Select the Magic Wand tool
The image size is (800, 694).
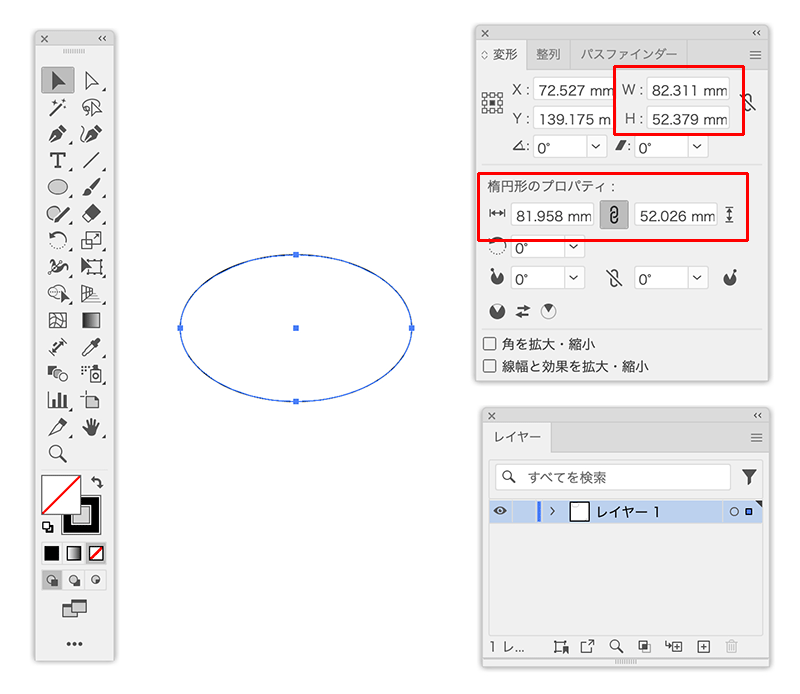pyautogui.click(x=57, y=108)
